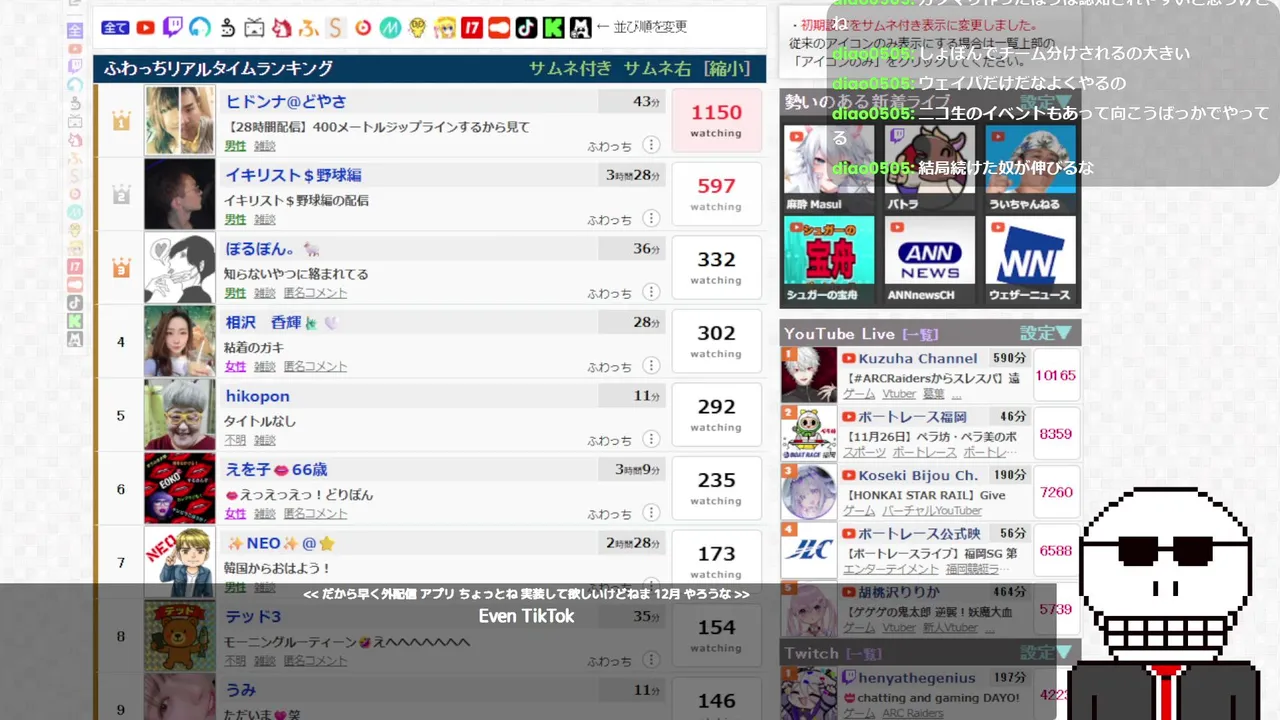Filter by the blue OPENREC circle icon

[x=200, y=28]
